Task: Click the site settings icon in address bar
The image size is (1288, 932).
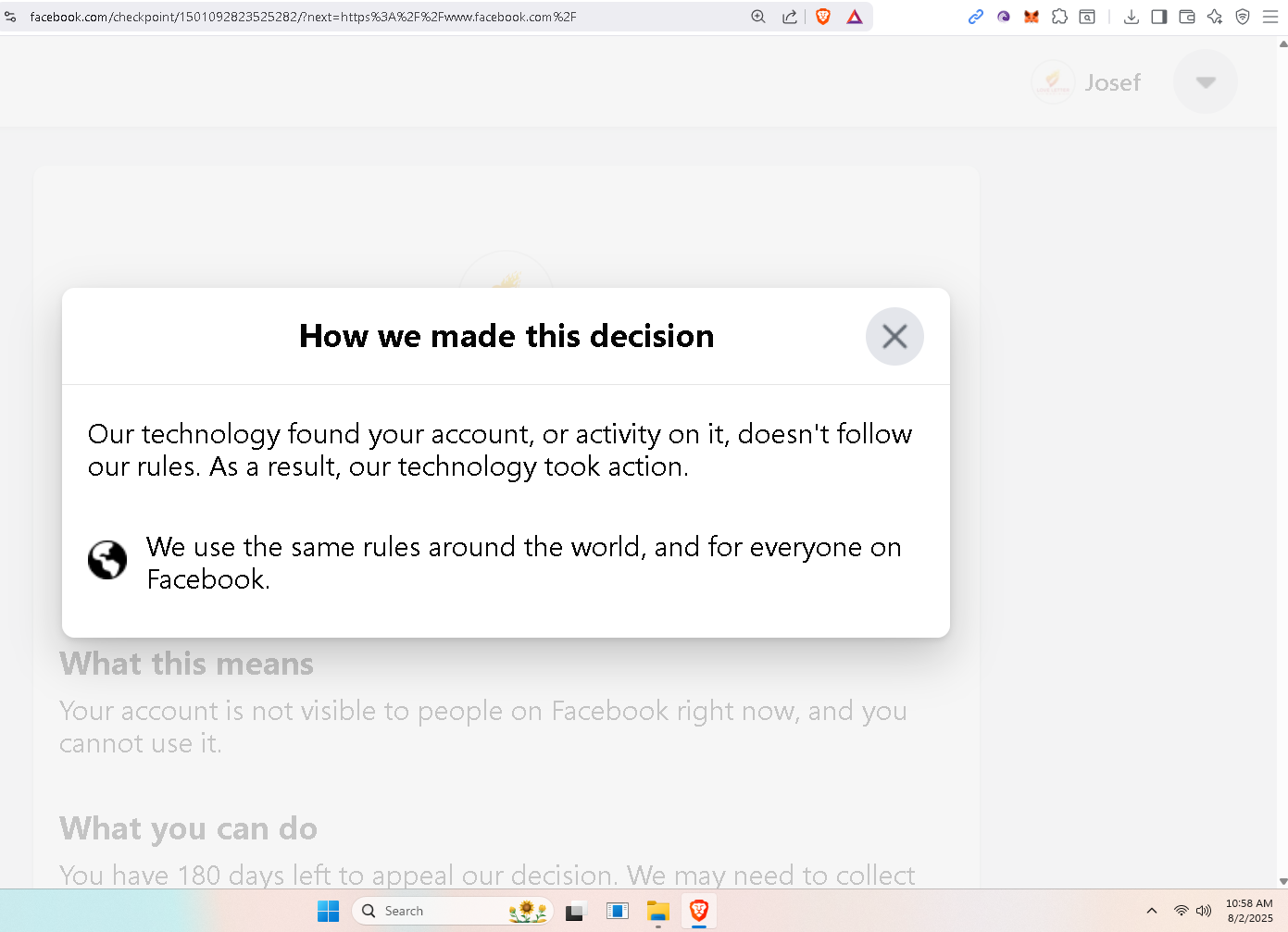Action: pos(11,17)
